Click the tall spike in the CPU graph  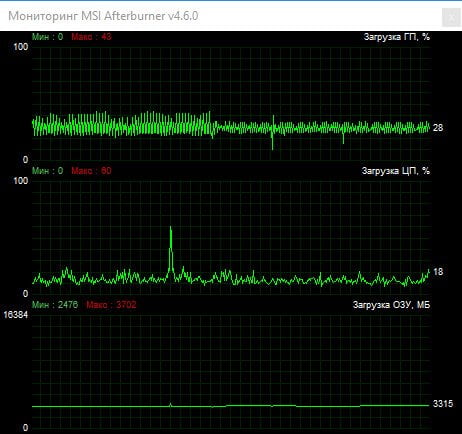pyautogui.click(x=171, y=250)
